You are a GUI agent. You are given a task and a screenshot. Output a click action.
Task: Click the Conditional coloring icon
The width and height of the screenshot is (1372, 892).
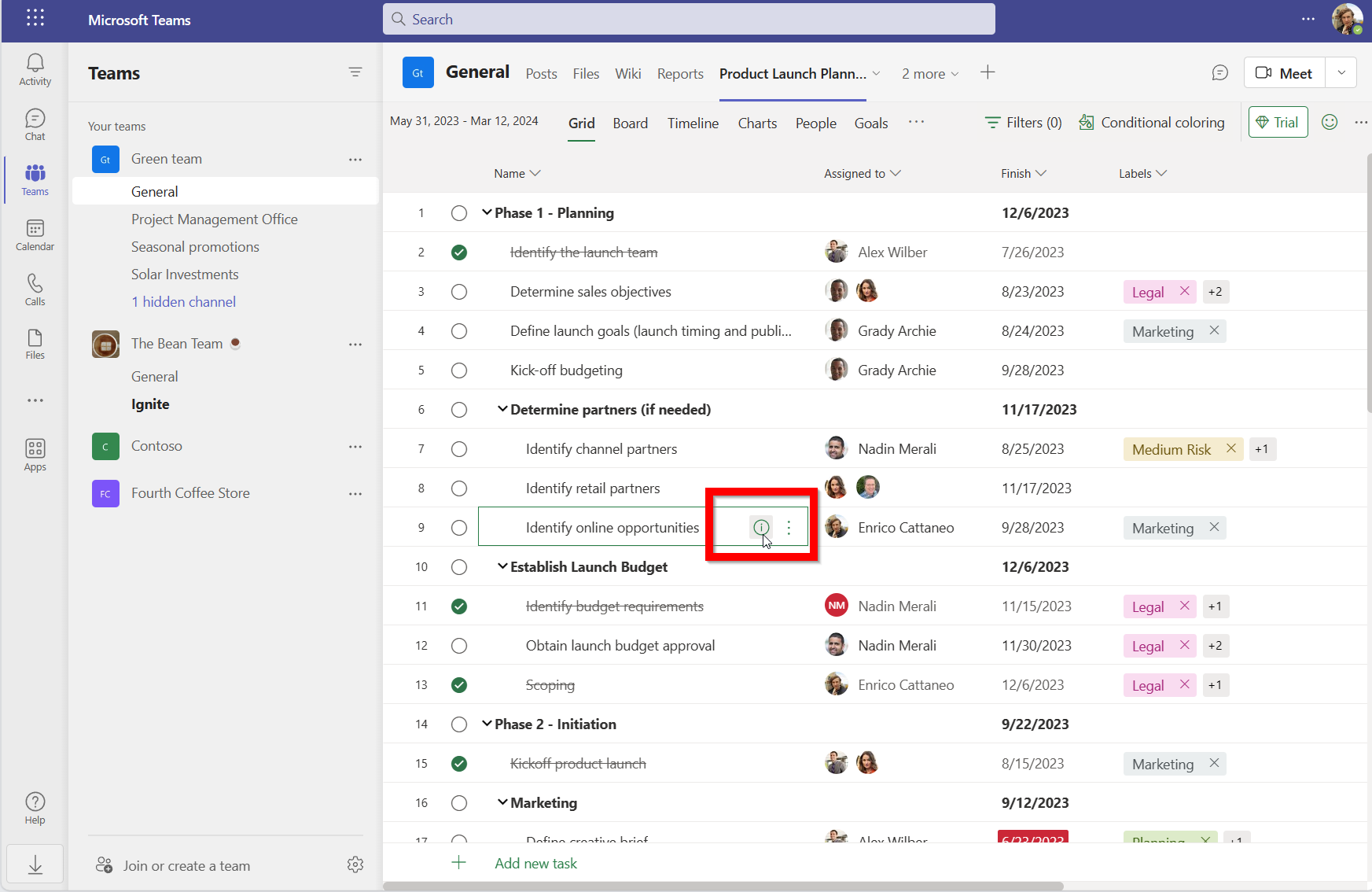point(1087,122)
